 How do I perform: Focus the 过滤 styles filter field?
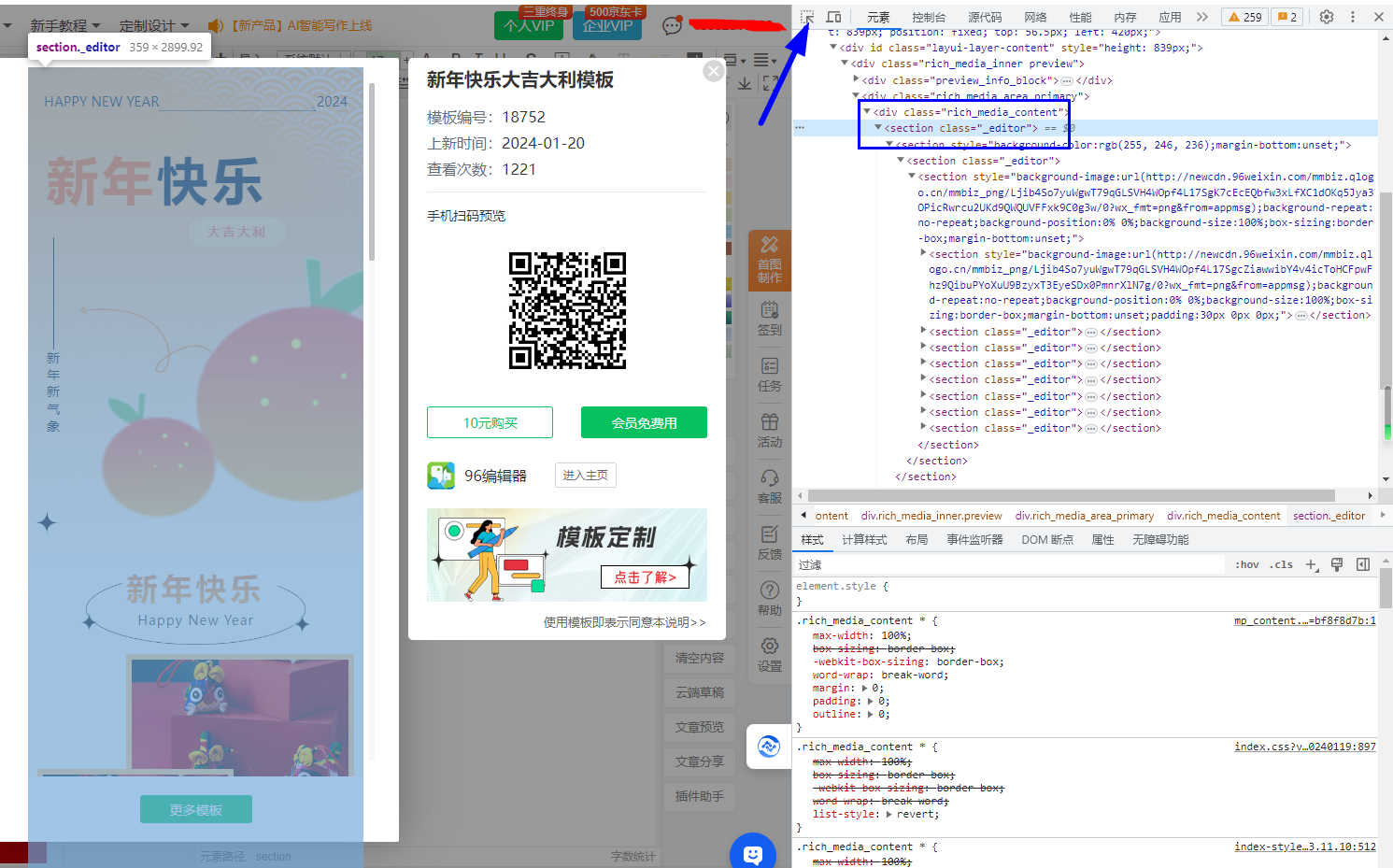[x=1008, y=564]
